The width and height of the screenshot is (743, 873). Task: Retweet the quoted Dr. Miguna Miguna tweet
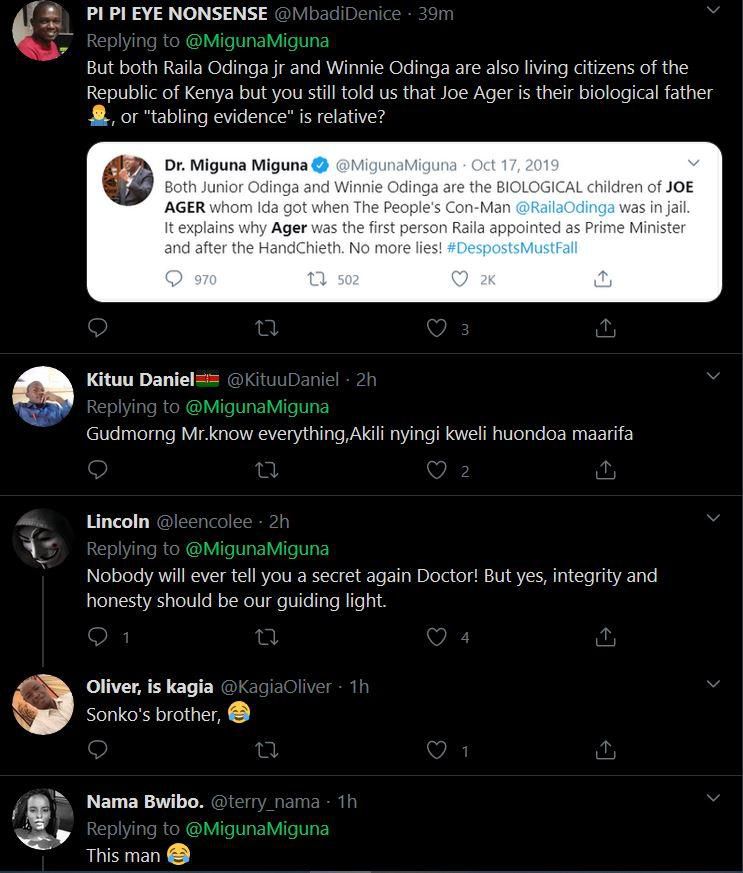318,279
